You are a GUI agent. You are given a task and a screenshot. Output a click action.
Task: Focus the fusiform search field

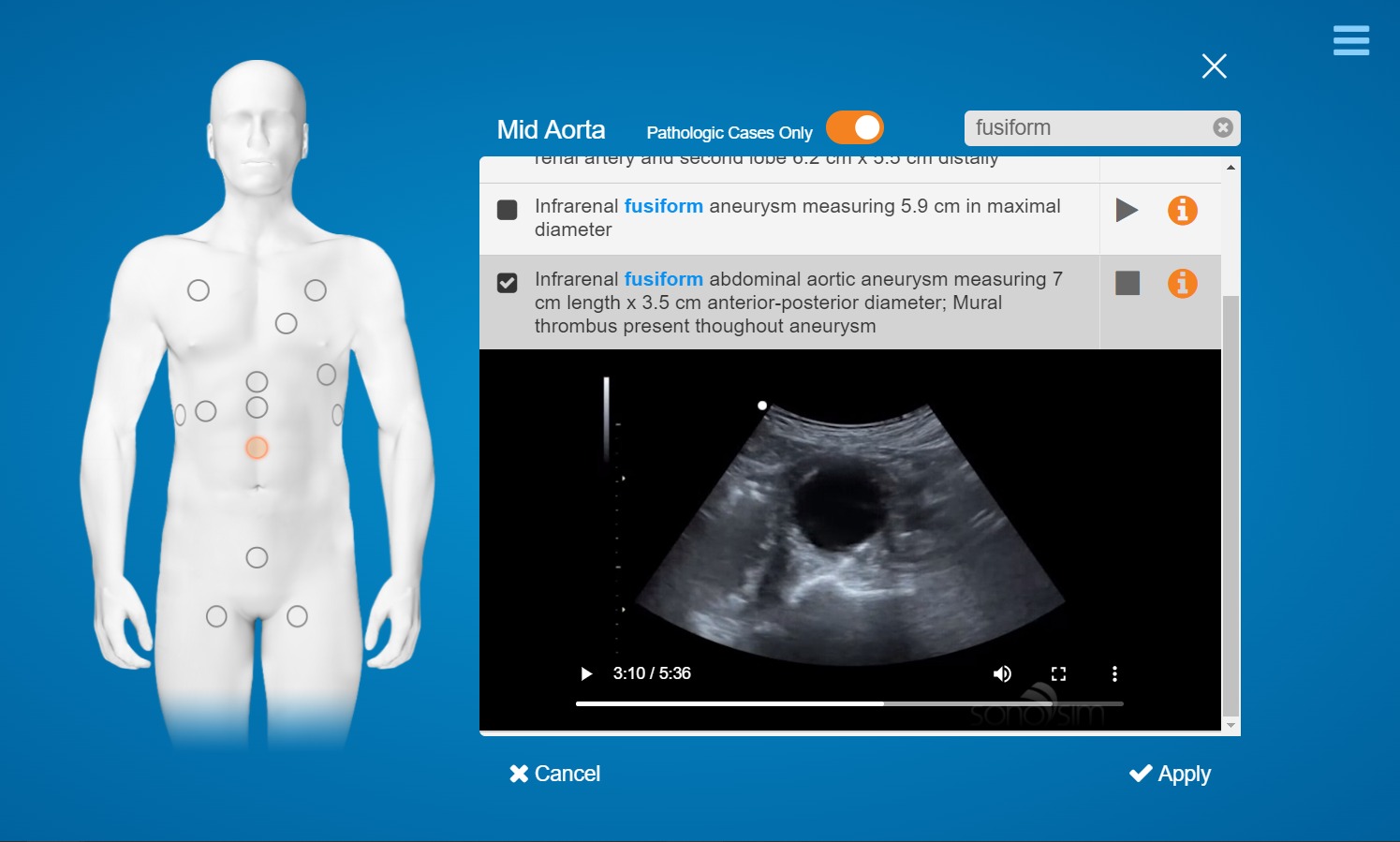pyautogui.click(x=1088, y=128)
